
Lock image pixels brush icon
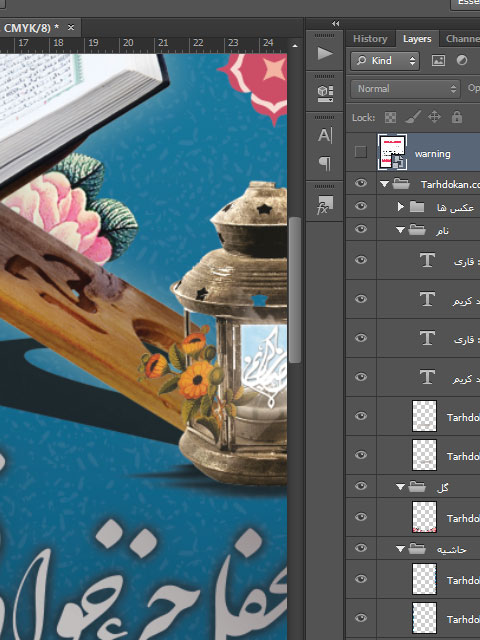413,118
